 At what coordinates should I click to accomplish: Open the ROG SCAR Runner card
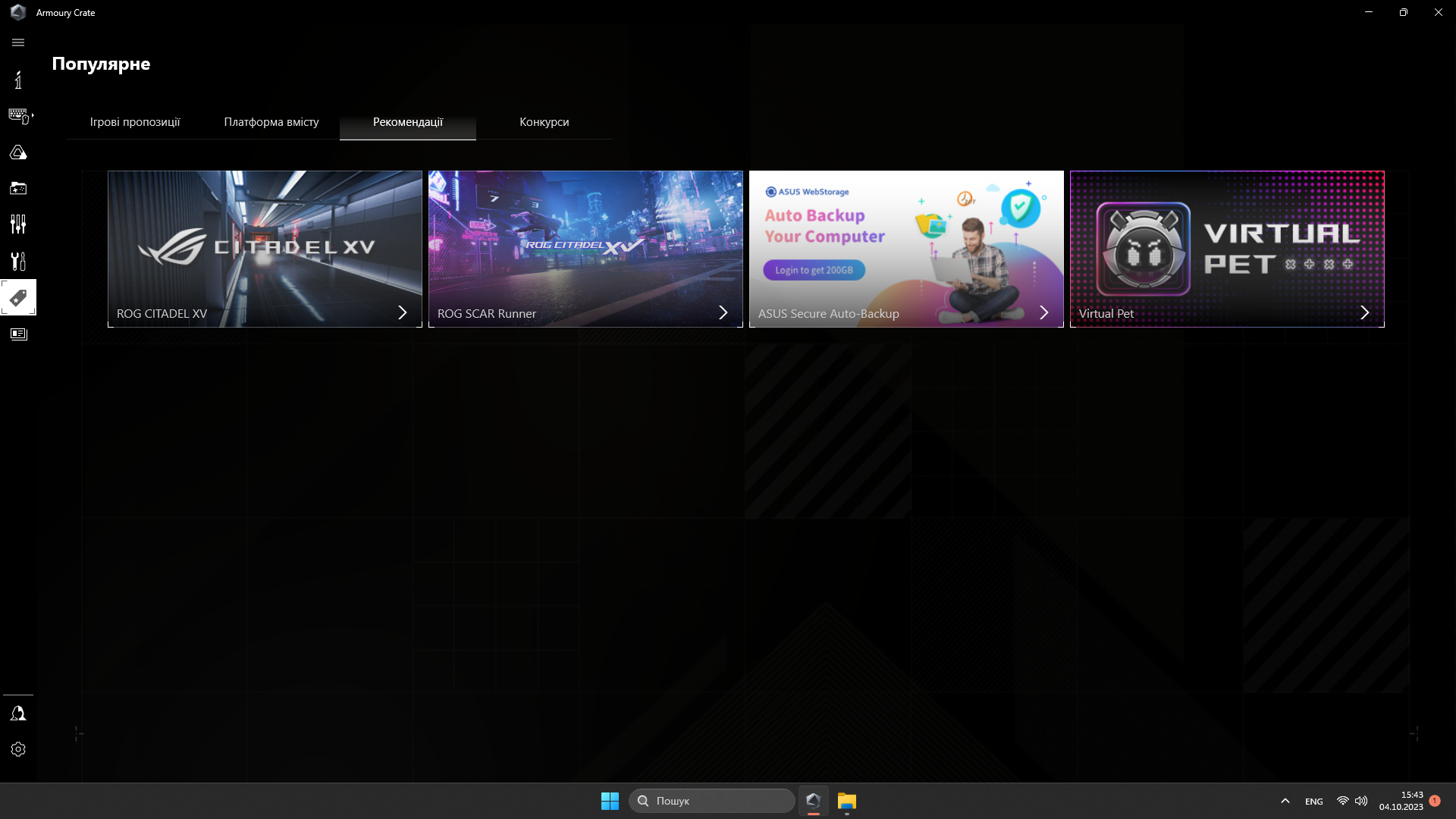(x=585, y=249)
